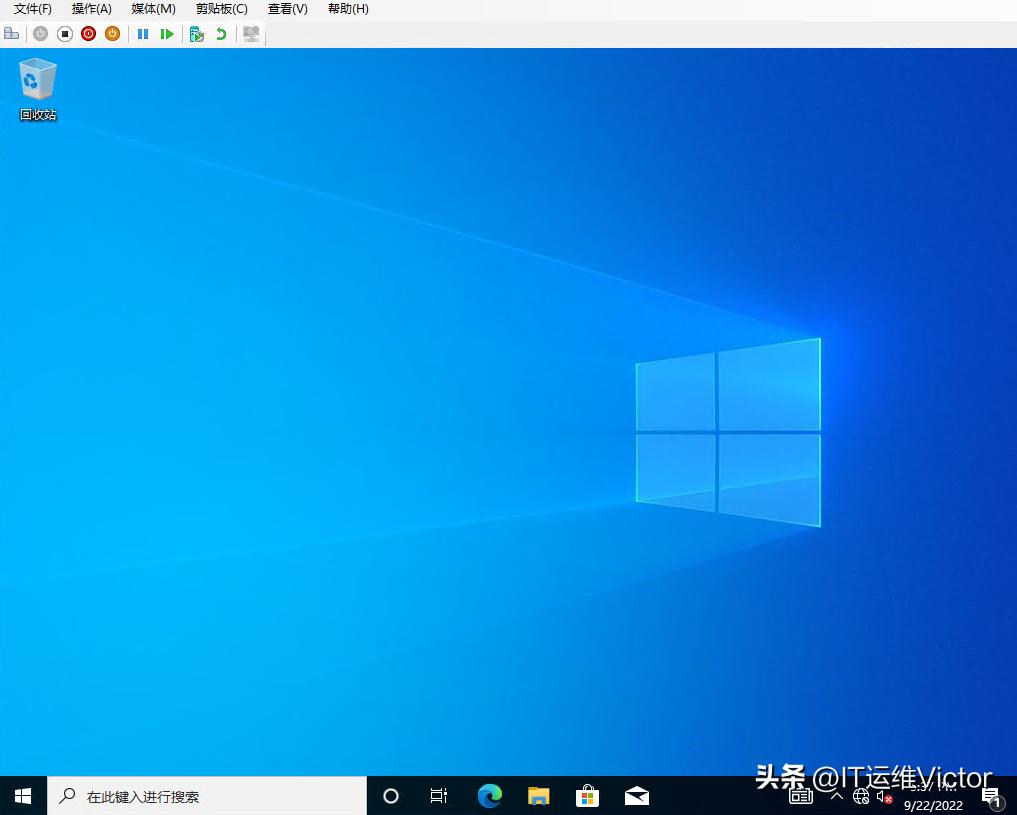Shut down the guest OS via orange power icon

tap(112, 33)
